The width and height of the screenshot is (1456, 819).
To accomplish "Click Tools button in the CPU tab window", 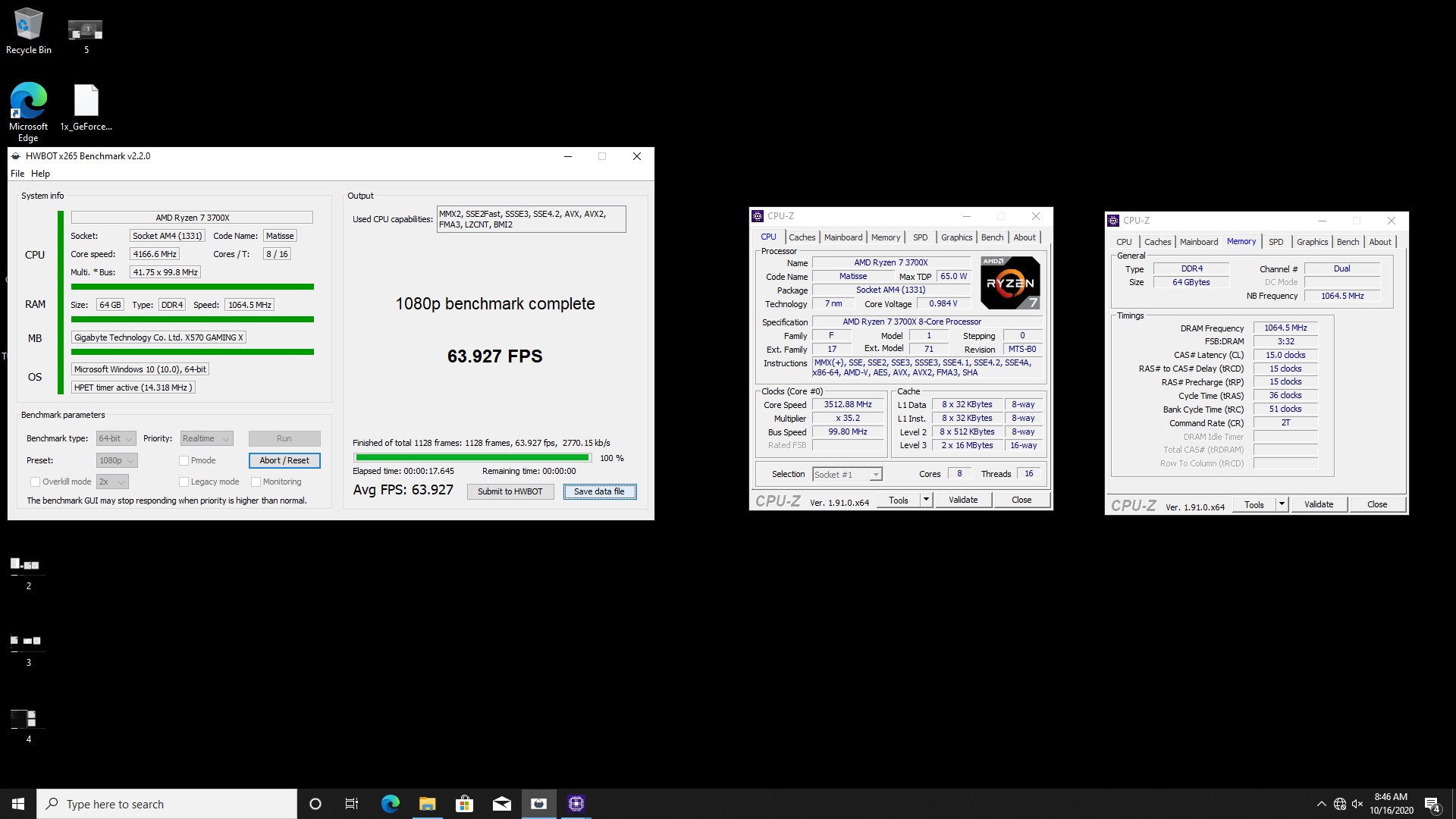I will click(x=899, y=500).
